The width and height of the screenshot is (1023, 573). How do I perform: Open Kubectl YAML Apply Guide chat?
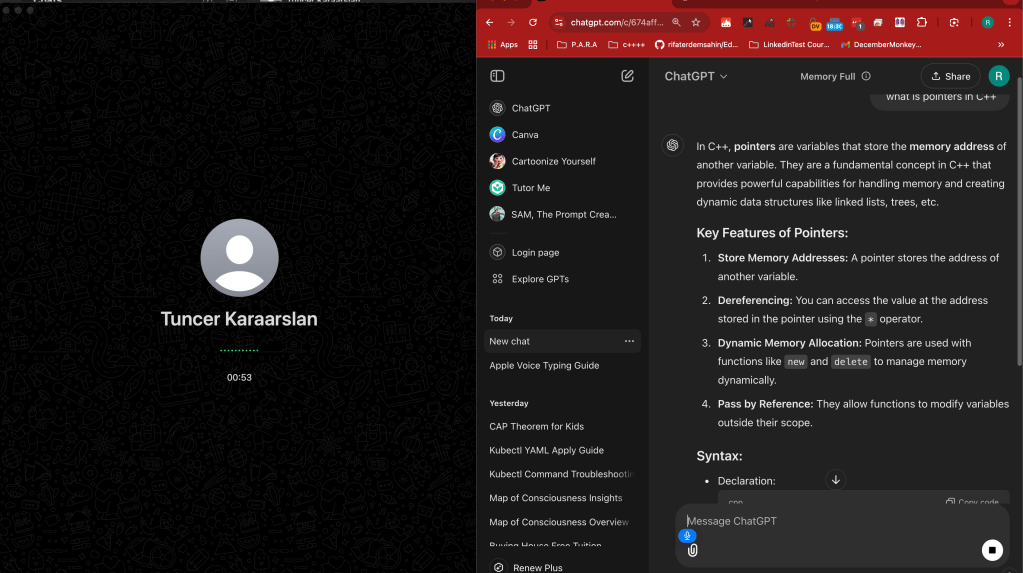(561, 450)
